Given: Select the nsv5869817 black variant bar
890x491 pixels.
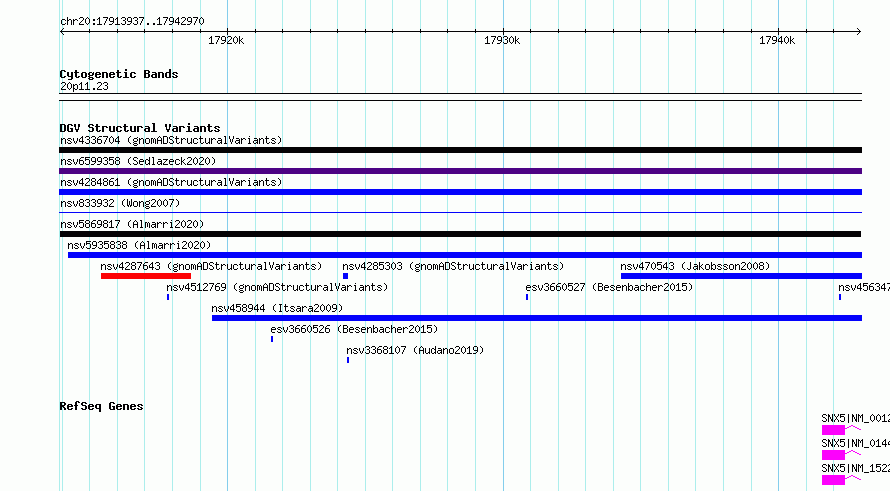Looking at the screenshot, I should point(460,234).
